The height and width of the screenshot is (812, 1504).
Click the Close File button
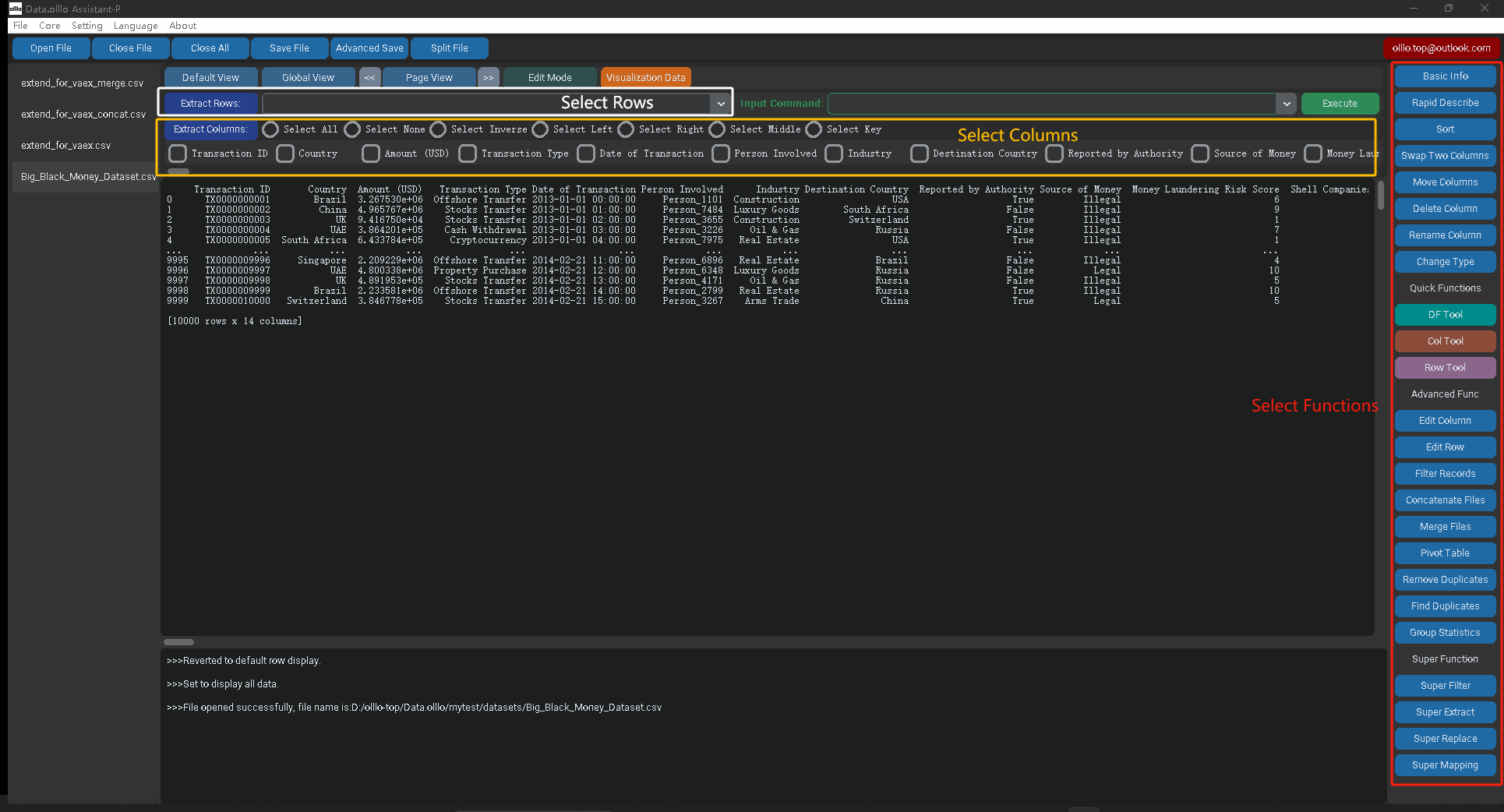tap(130, 48)
